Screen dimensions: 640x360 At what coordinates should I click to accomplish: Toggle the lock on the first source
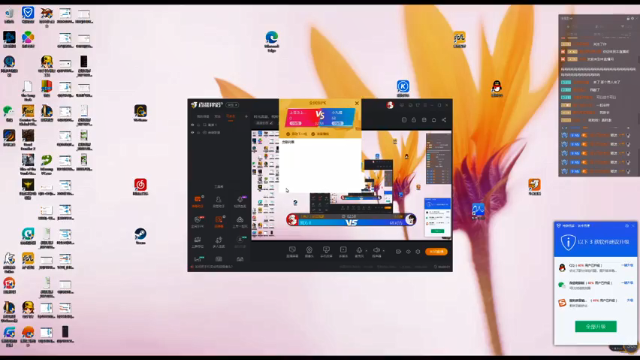coord(199,125)
